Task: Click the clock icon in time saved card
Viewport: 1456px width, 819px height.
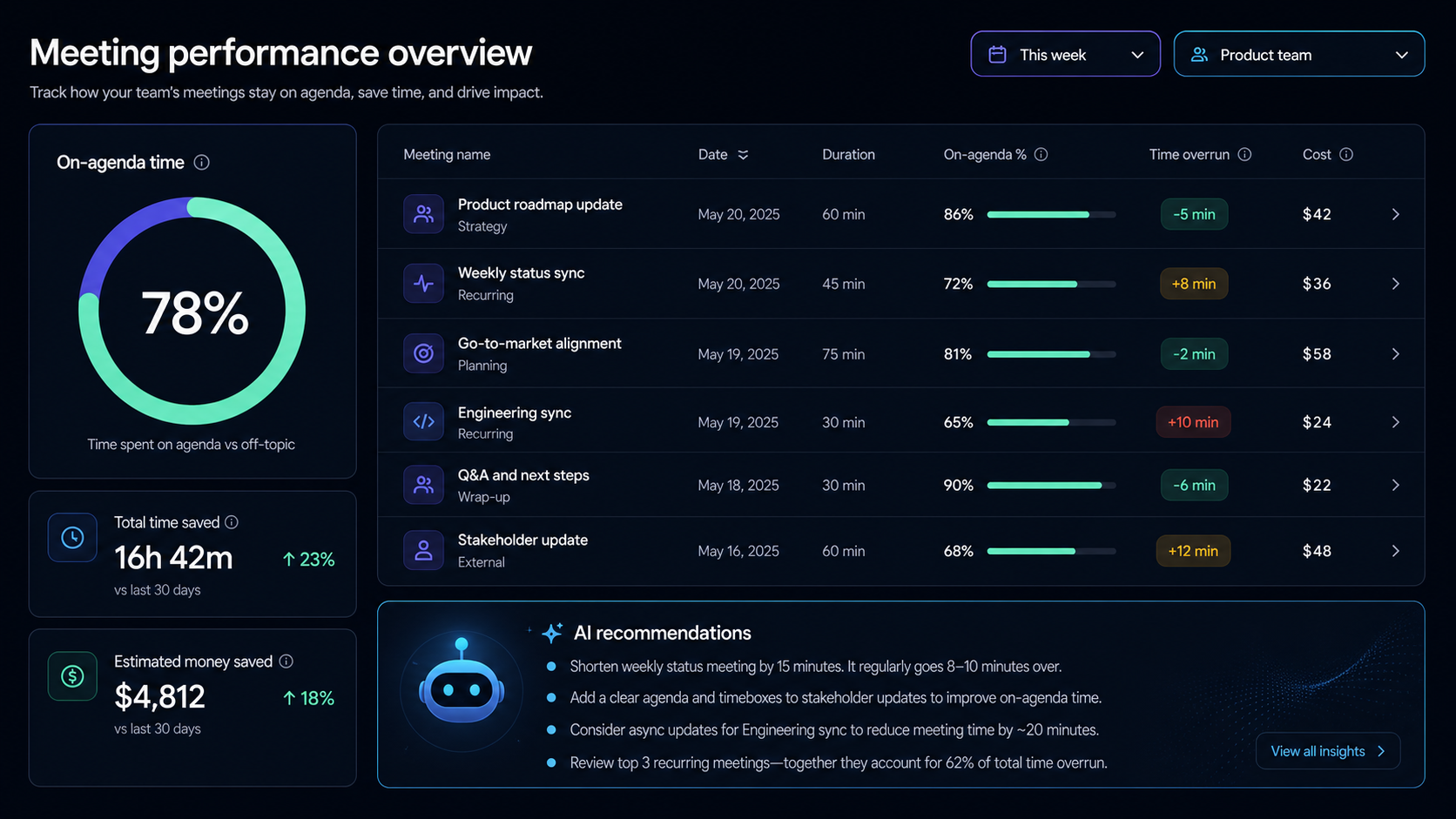Action: tap(72, 537)
